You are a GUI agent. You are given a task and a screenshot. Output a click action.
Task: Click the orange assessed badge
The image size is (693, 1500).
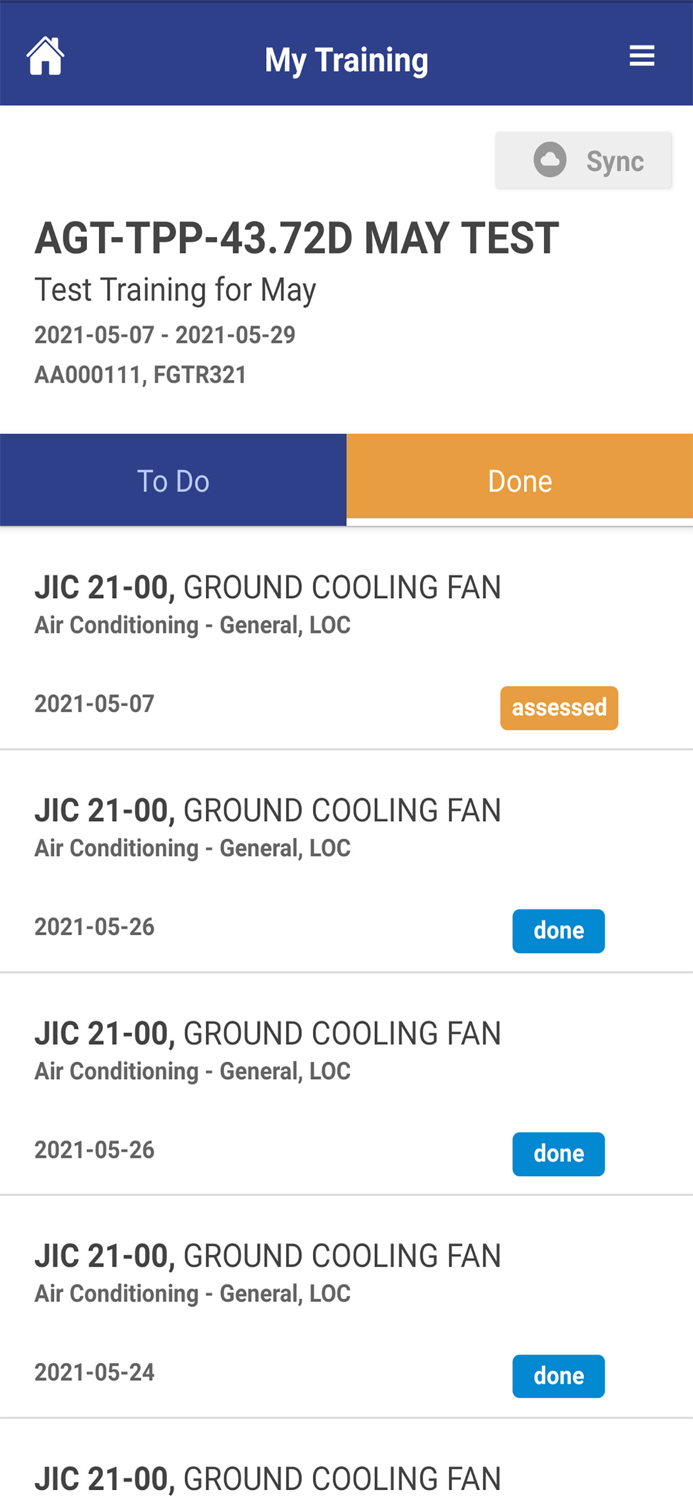point(559,708)
